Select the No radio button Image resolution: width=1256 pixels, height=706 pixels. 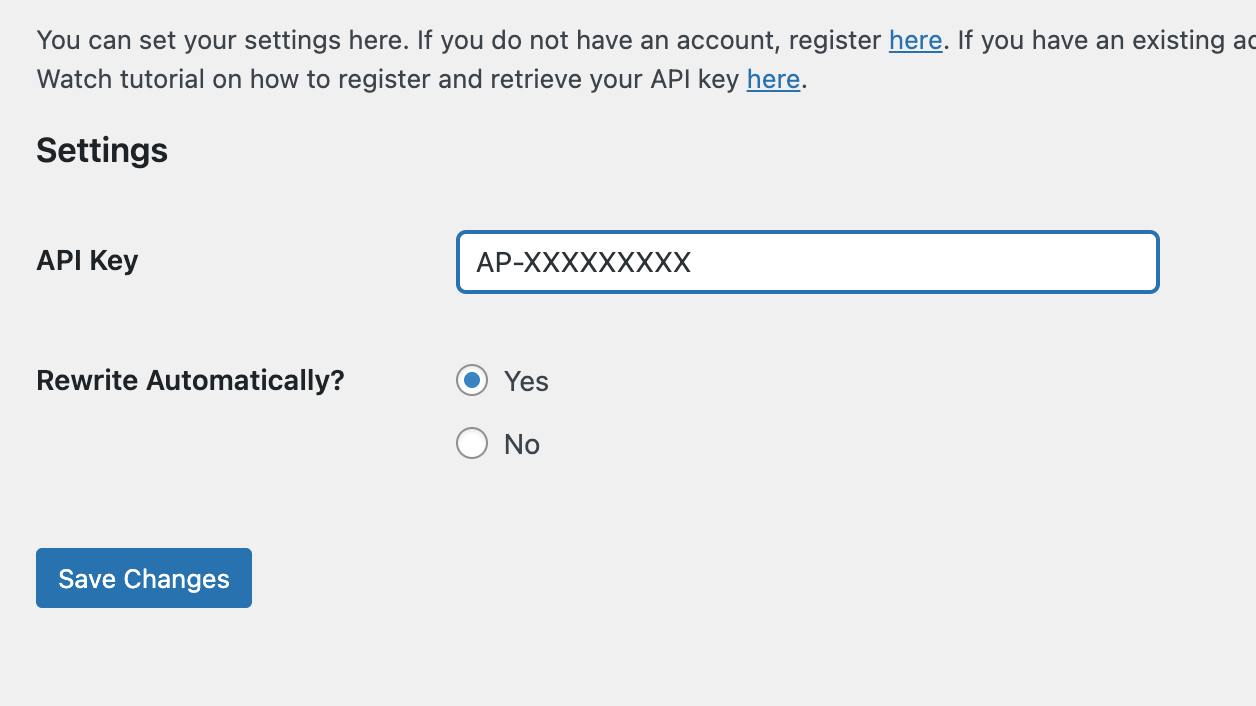coord(472,443)
